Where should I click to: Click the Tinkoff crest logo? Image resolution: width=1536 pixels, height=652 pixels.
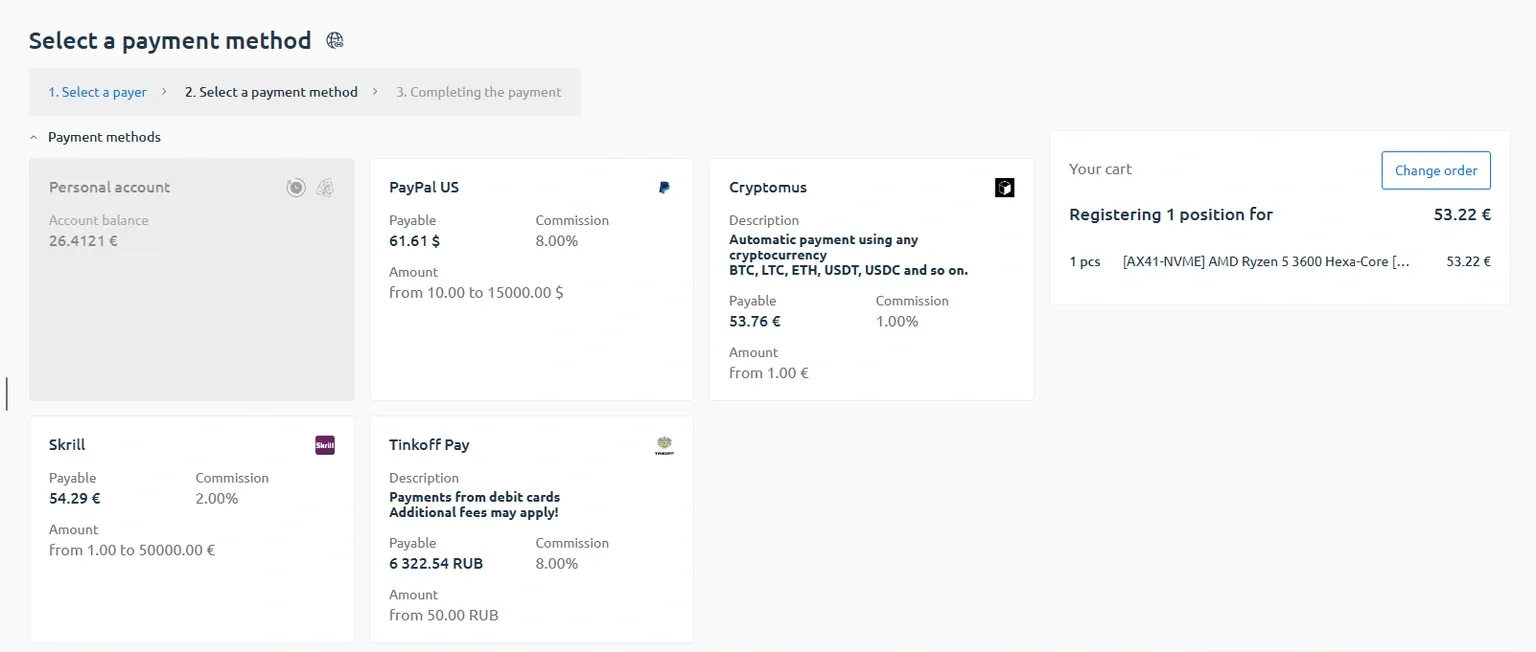pyautogui.click(x=664, y=446)
